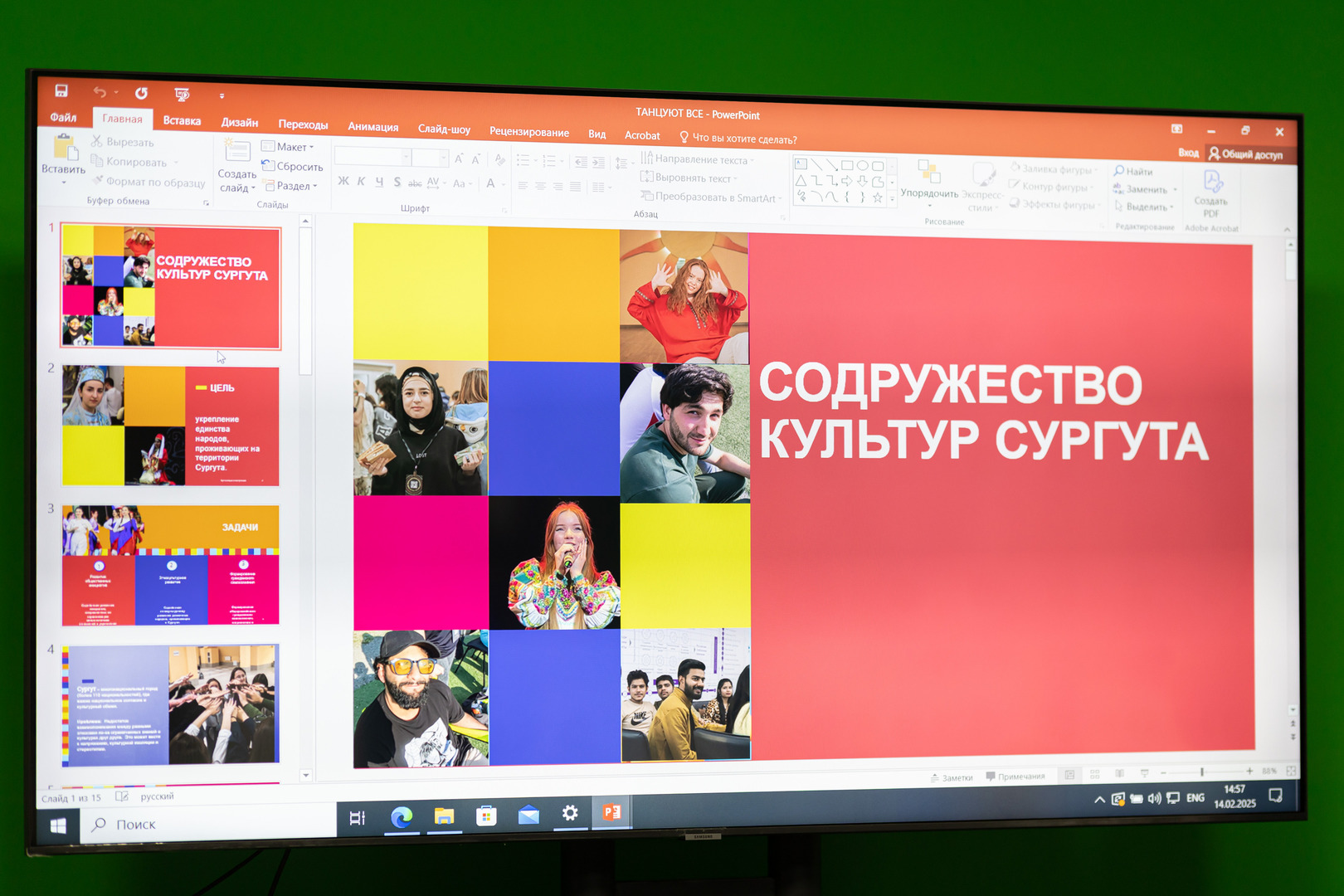Open the Рецензирование tab
This screenshot has width=1344, height=896.
click(529, 132)
